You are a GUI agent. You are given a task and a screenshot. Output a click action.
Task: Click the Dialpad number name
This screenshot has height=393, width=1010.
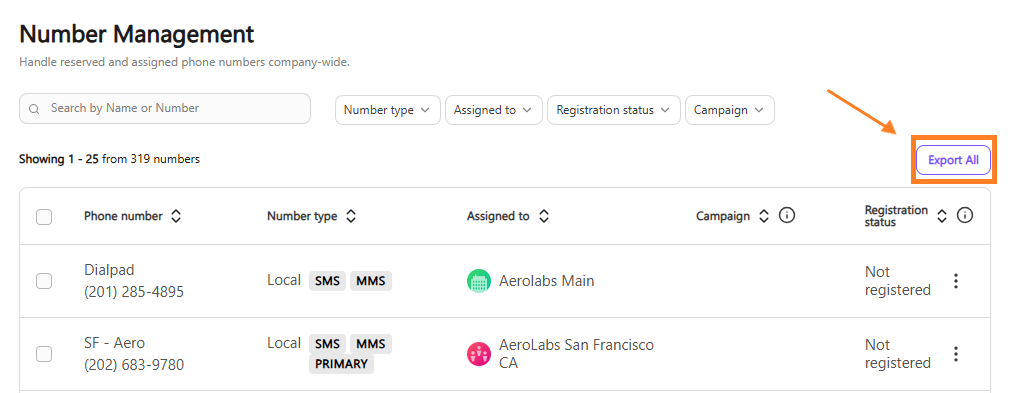[109, 270]
